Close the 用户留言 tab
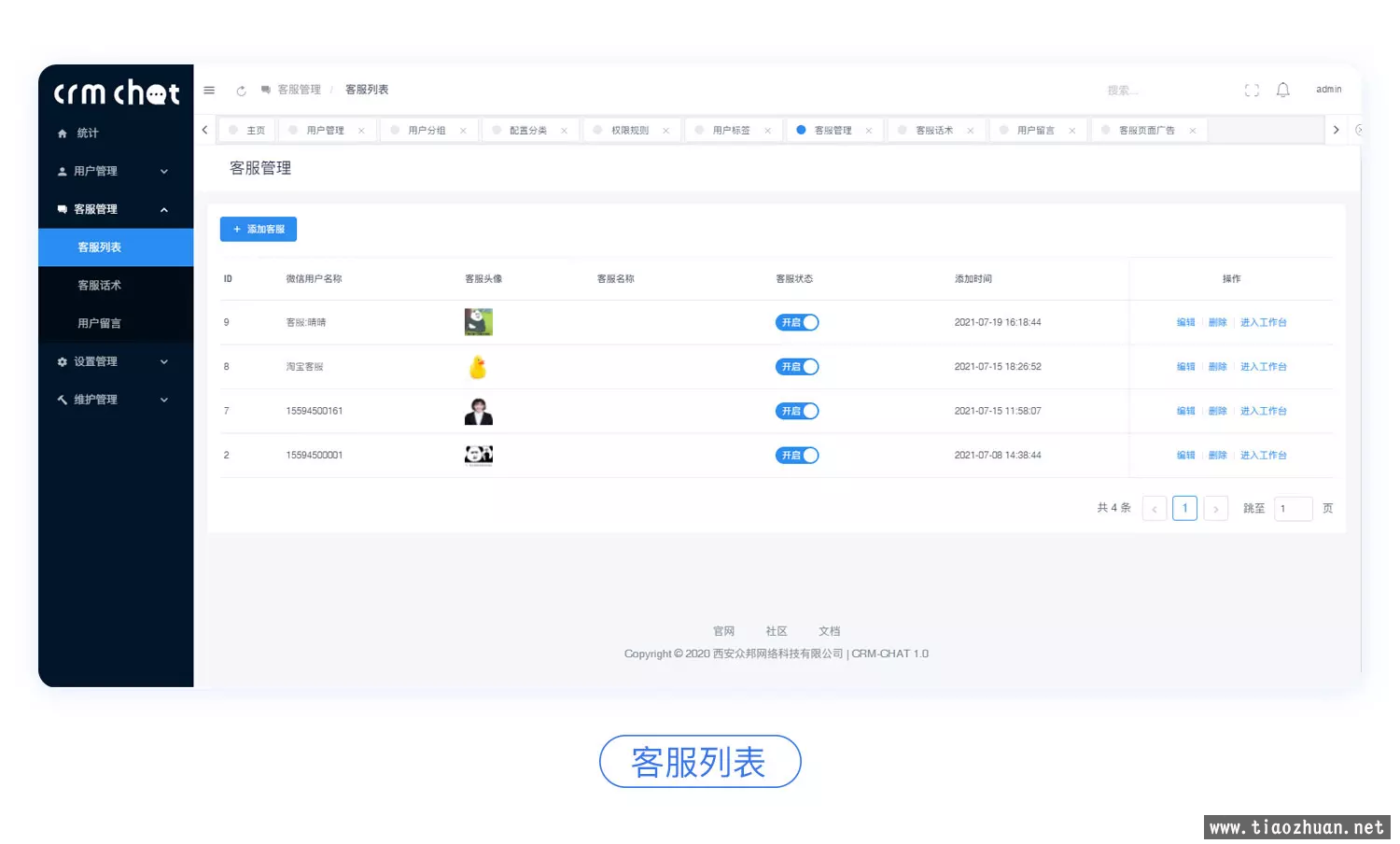The image size is (1400, 844). [x=1072, y=131]
